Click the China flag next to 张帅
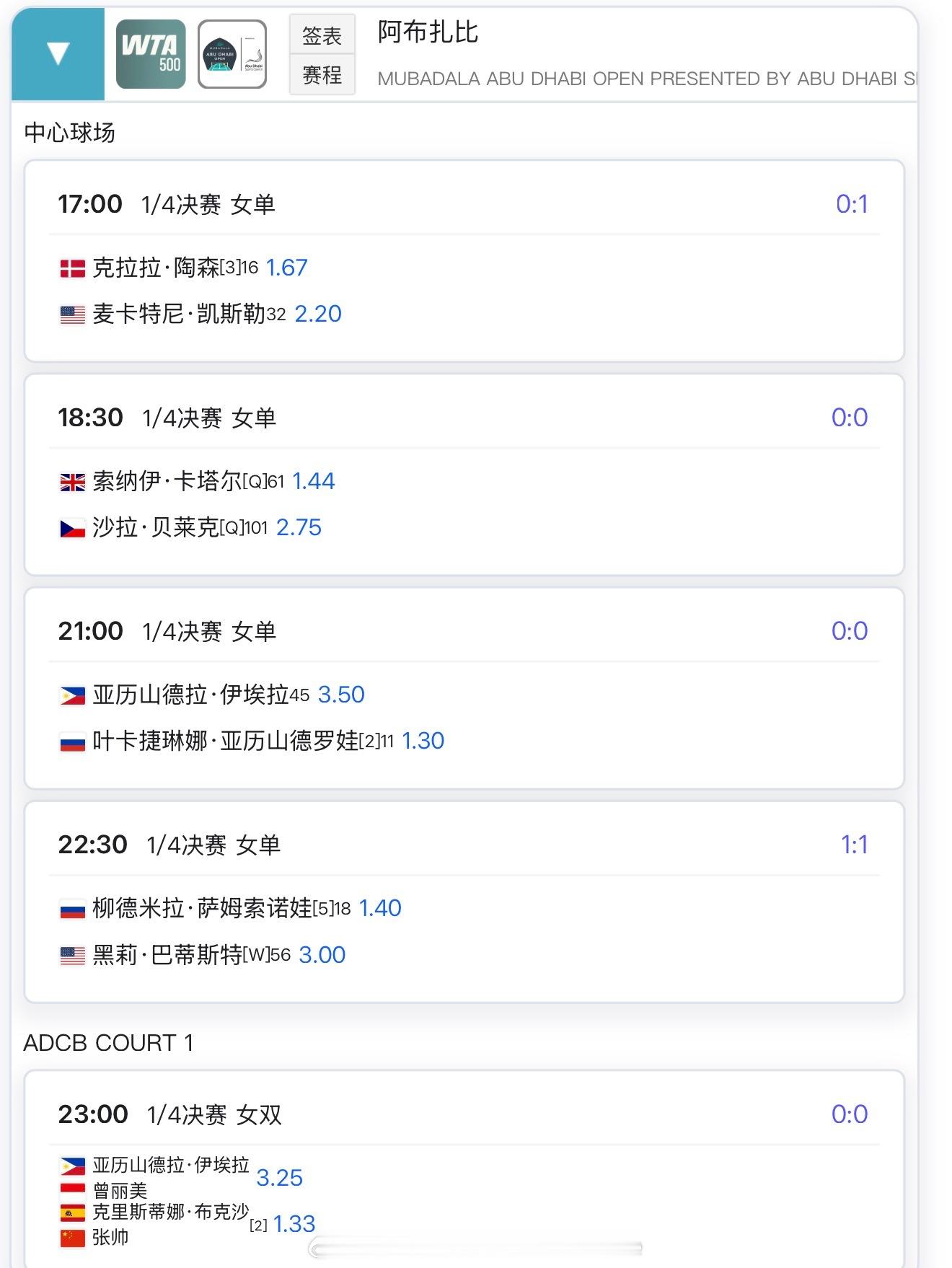Viewport: 952px width, 1268px height. pos(72,1238)
